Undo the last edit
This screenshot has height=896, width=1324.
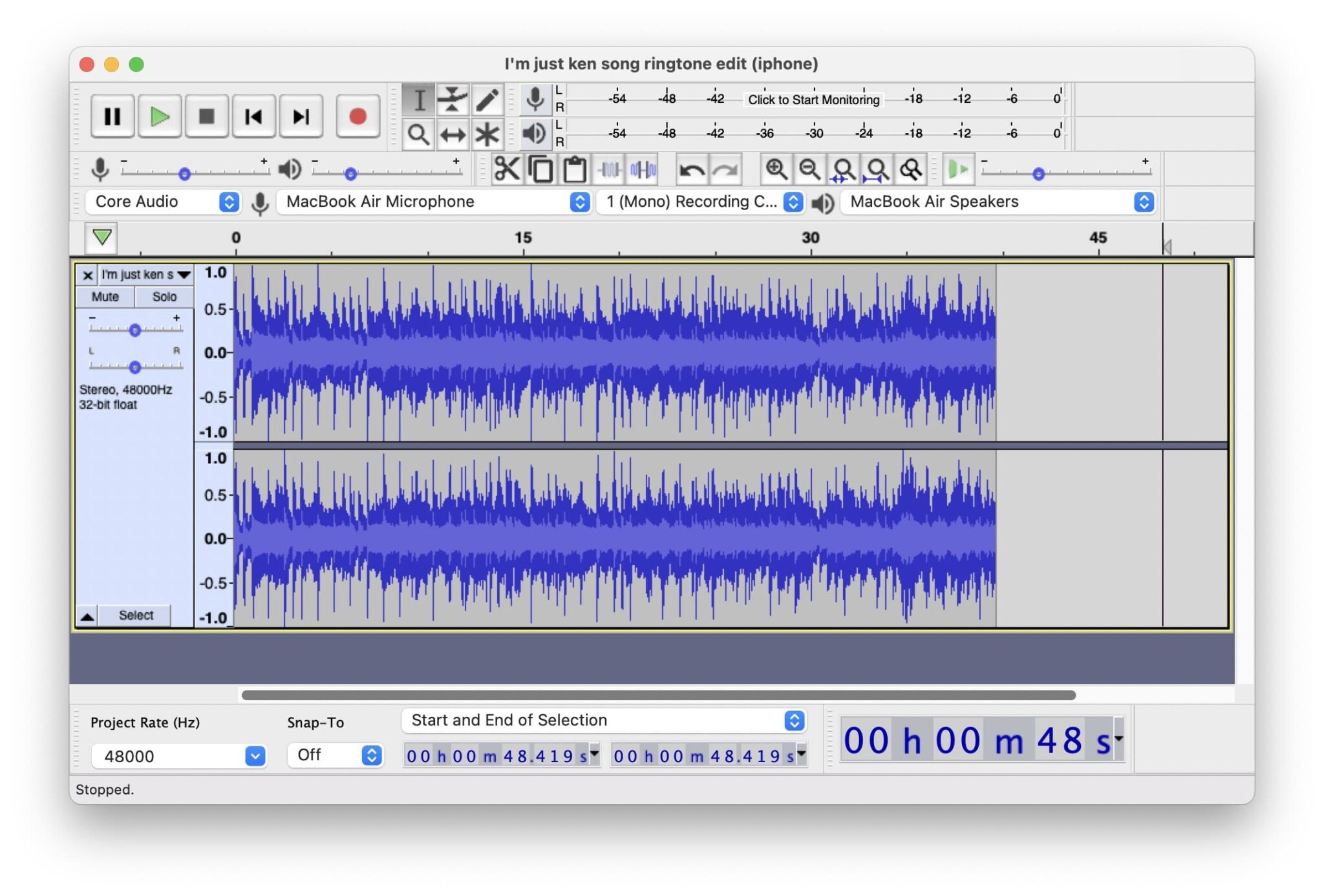691,169
